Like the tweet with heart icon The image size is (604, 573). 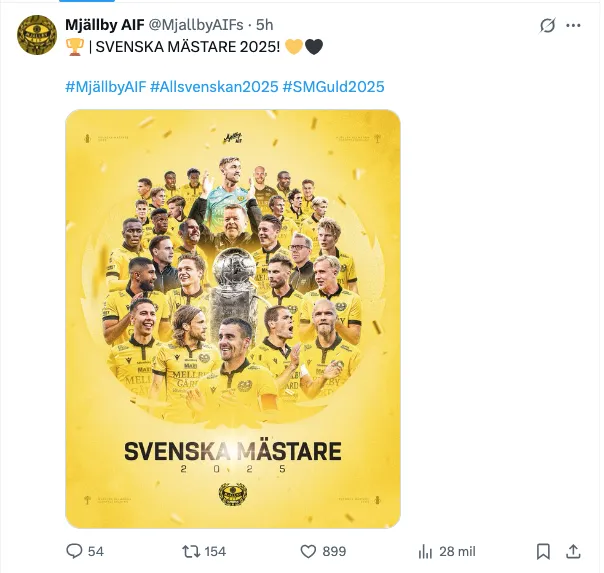click(308, 551)
